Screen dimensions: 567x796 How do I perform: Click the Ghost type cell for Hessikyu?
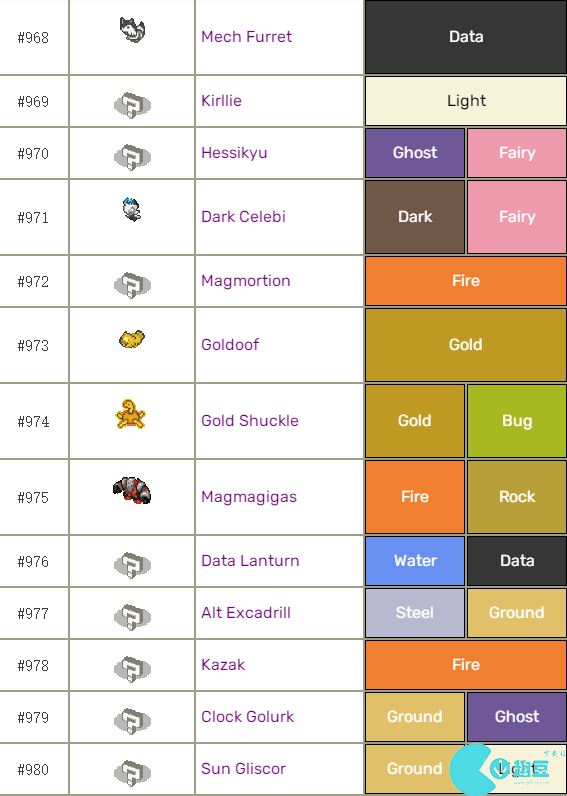point(415,153)
